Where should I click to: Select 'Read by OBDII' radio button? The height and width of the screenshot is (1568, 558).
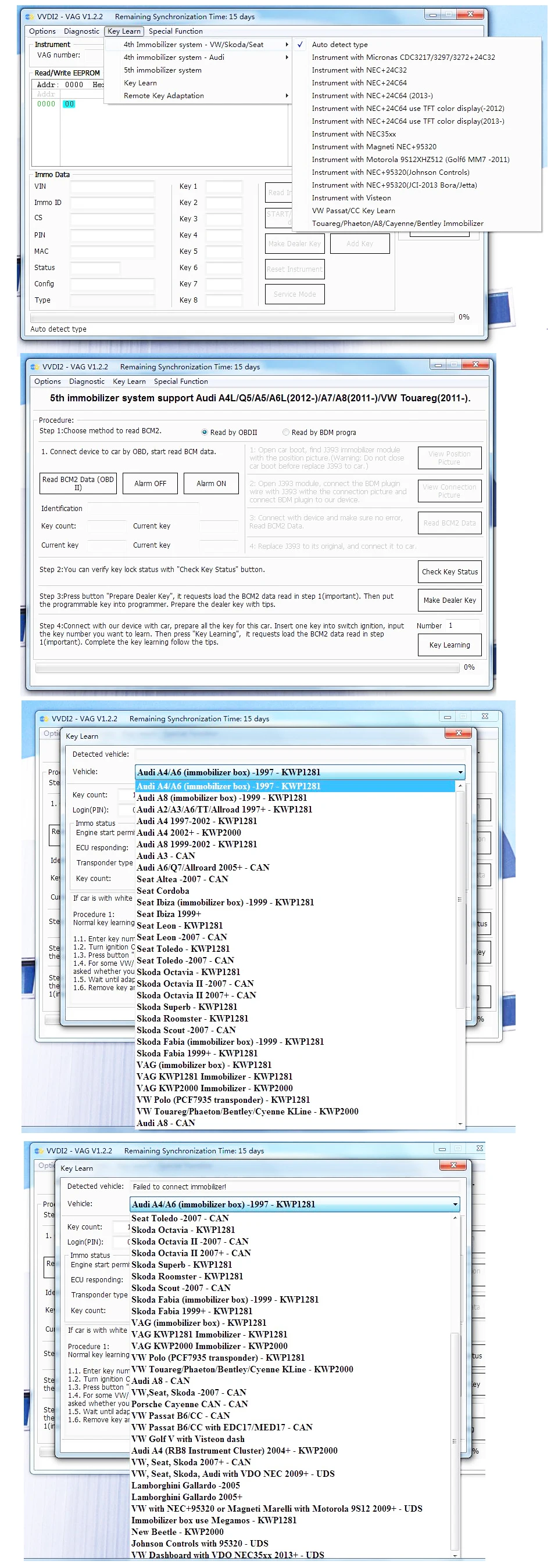205,433
